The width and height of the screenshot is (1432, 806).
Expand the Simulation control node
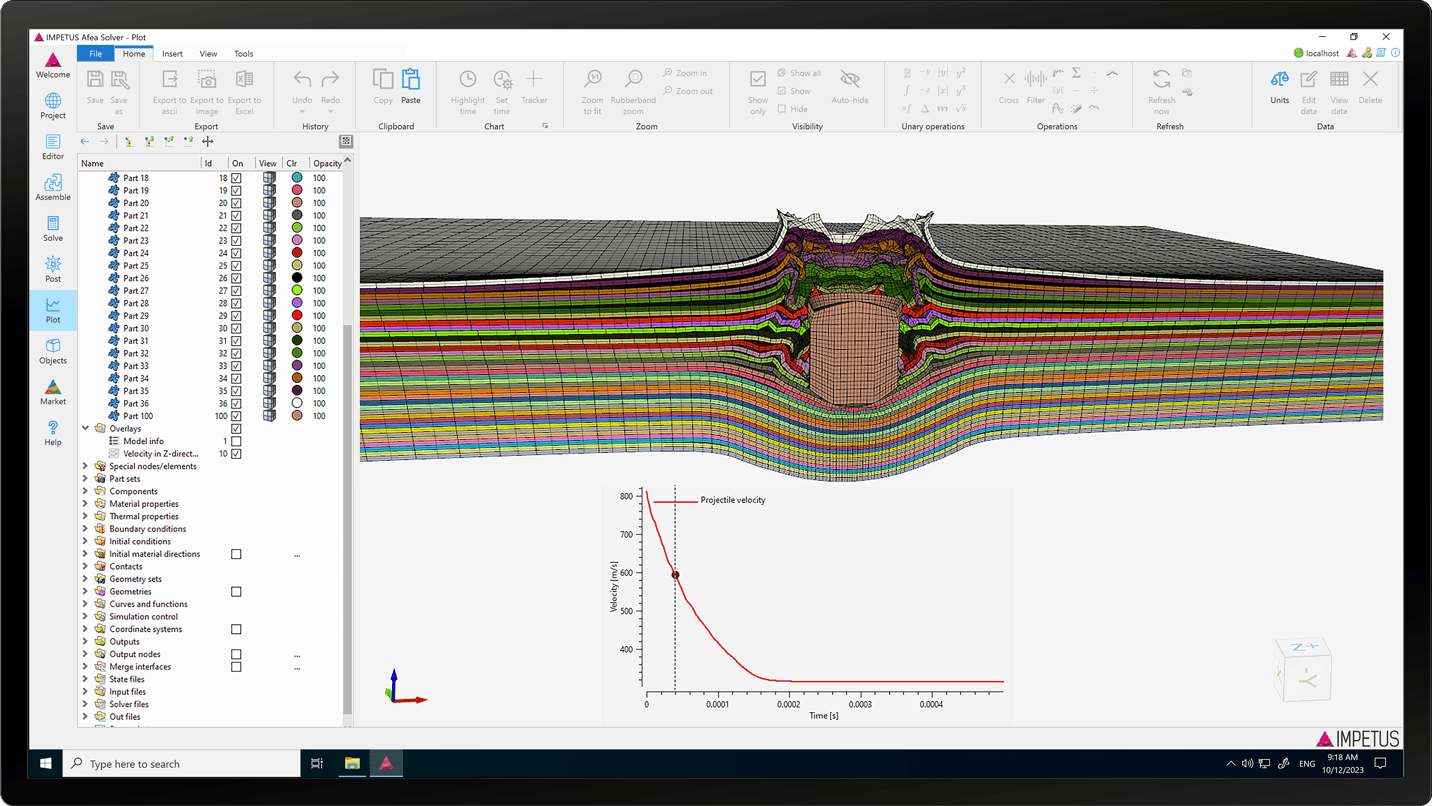86,617
